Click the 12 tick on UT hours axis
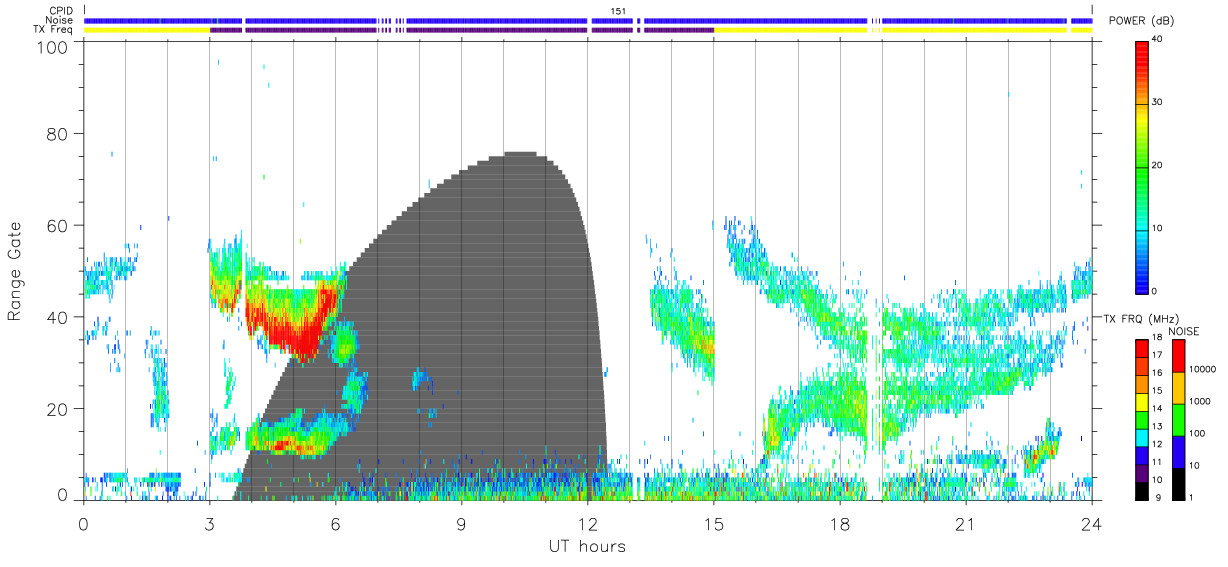Image resolution: width=1228 pixels, height=567 pixels. tap(587, 524)
